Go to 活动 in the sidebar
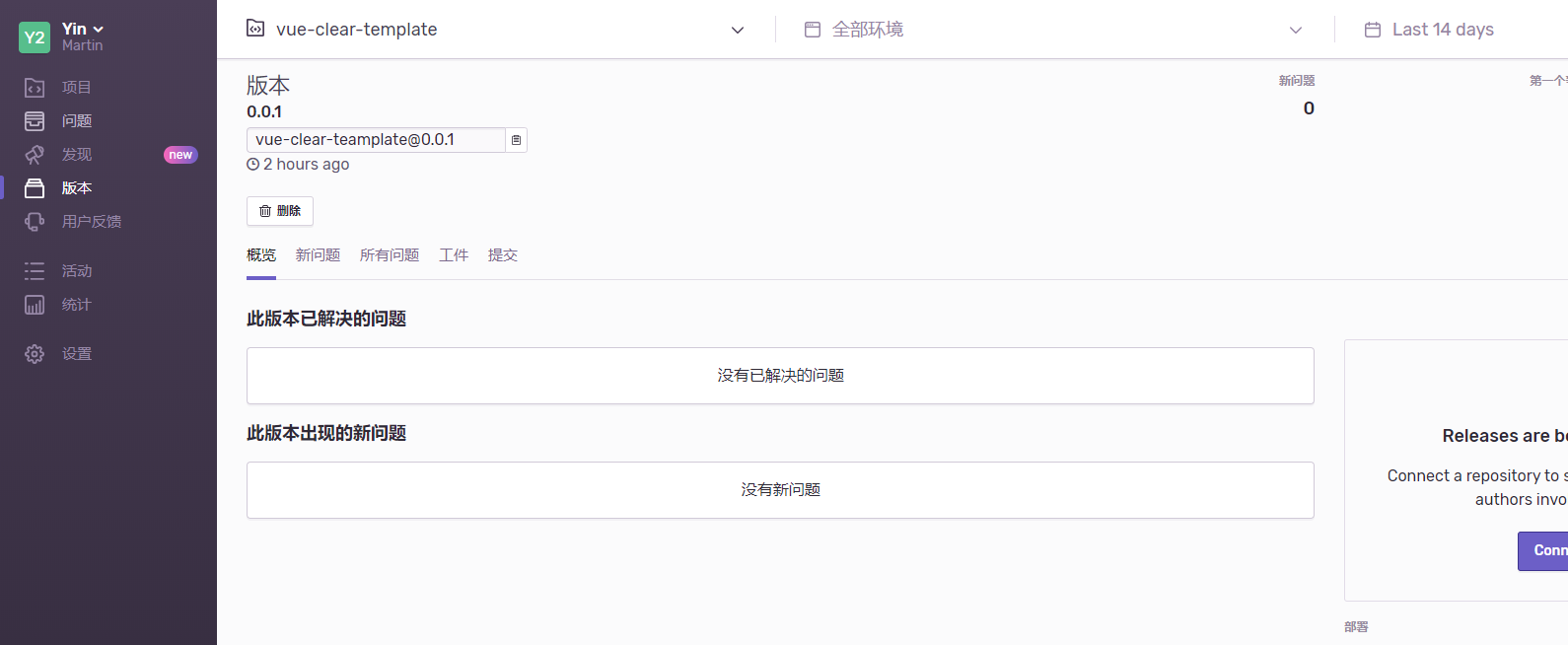This screenshot has width=1568, height=645. point(77,271)
